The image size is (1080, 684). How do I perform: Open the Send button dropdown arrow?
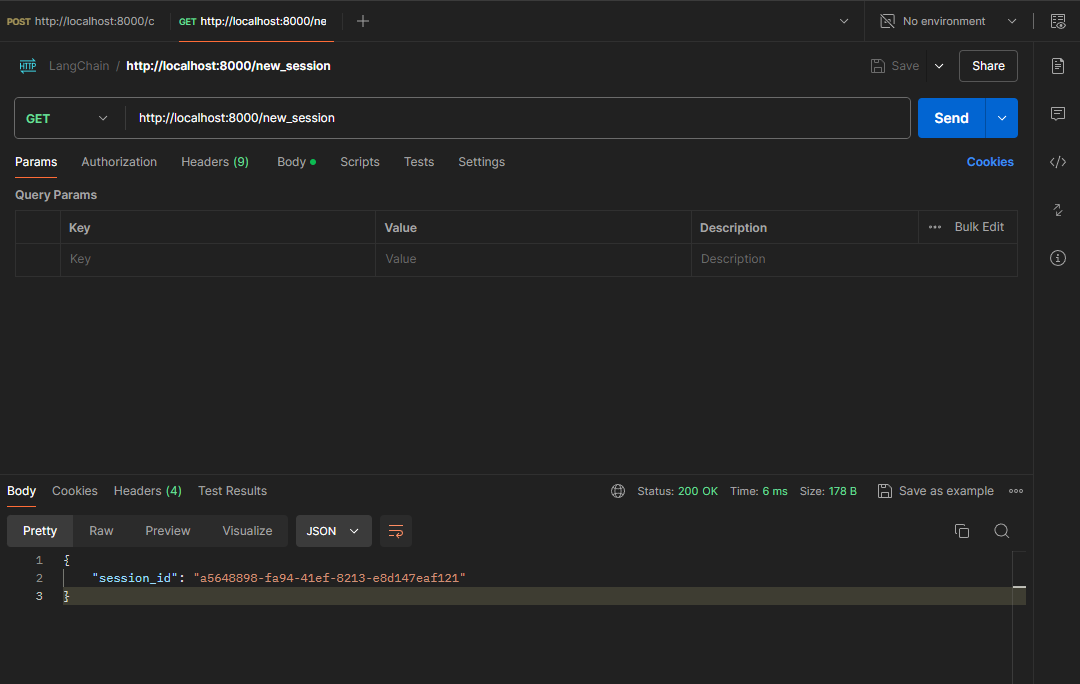(x=1002, y=118)
